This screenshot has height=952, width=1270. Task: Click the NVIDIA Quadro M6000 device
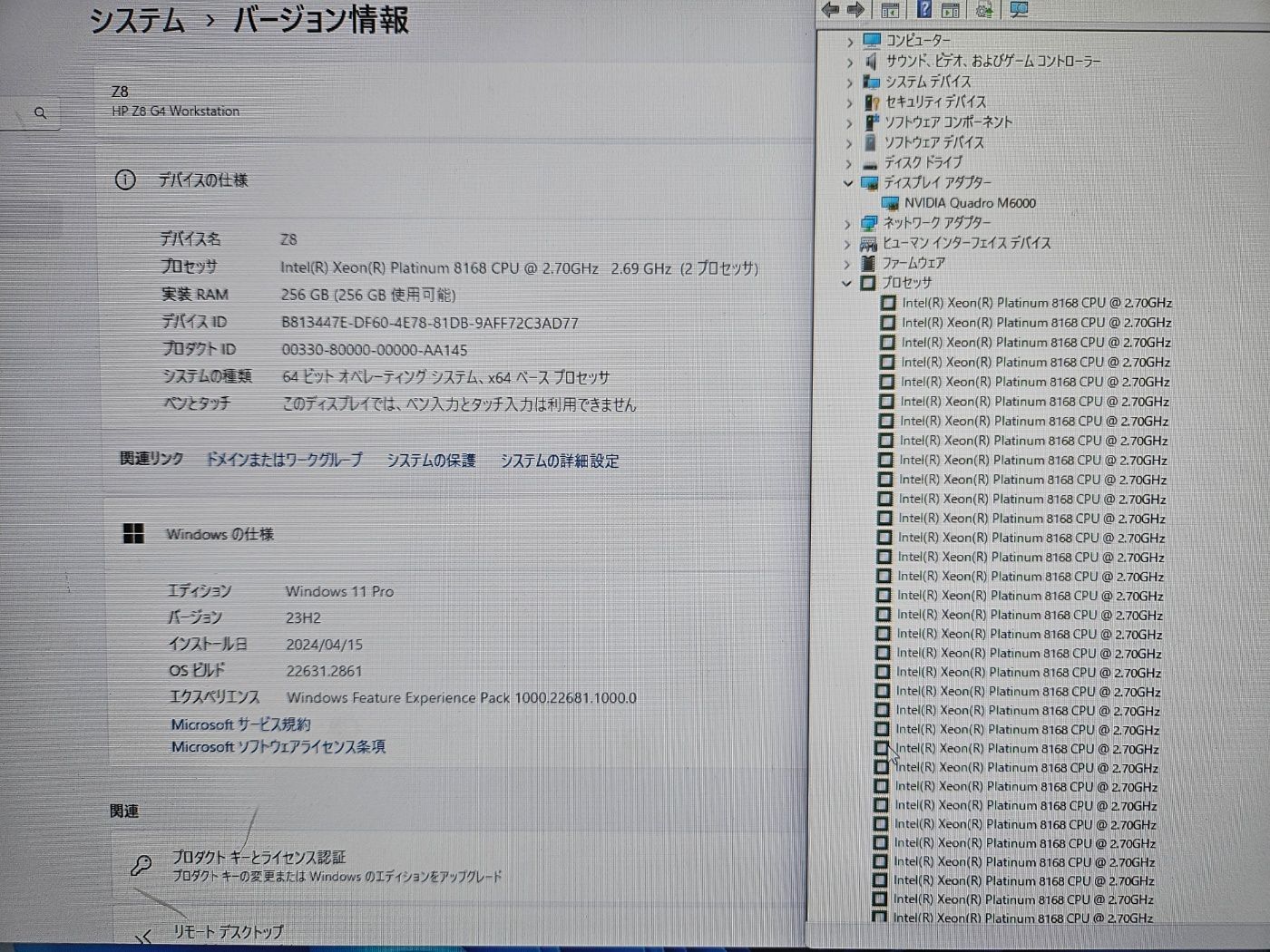969,203
